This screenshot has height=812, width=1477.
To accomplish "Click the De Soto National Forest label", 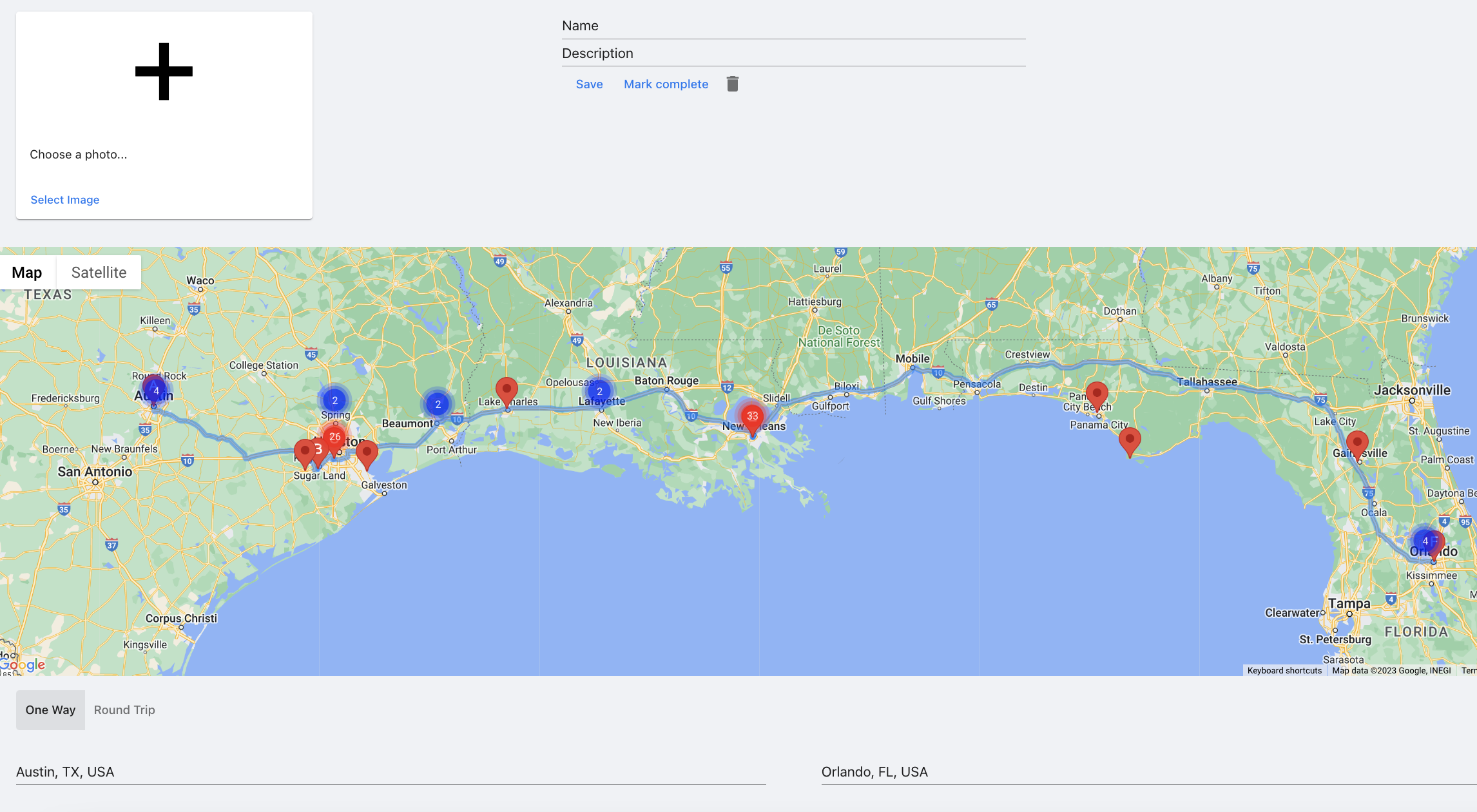I will (x=839, y=336).
